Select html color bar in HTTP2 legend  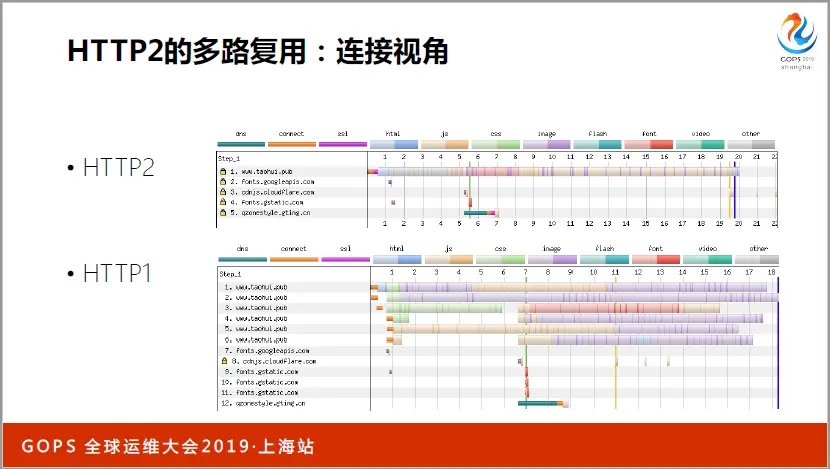pos(394,145)
